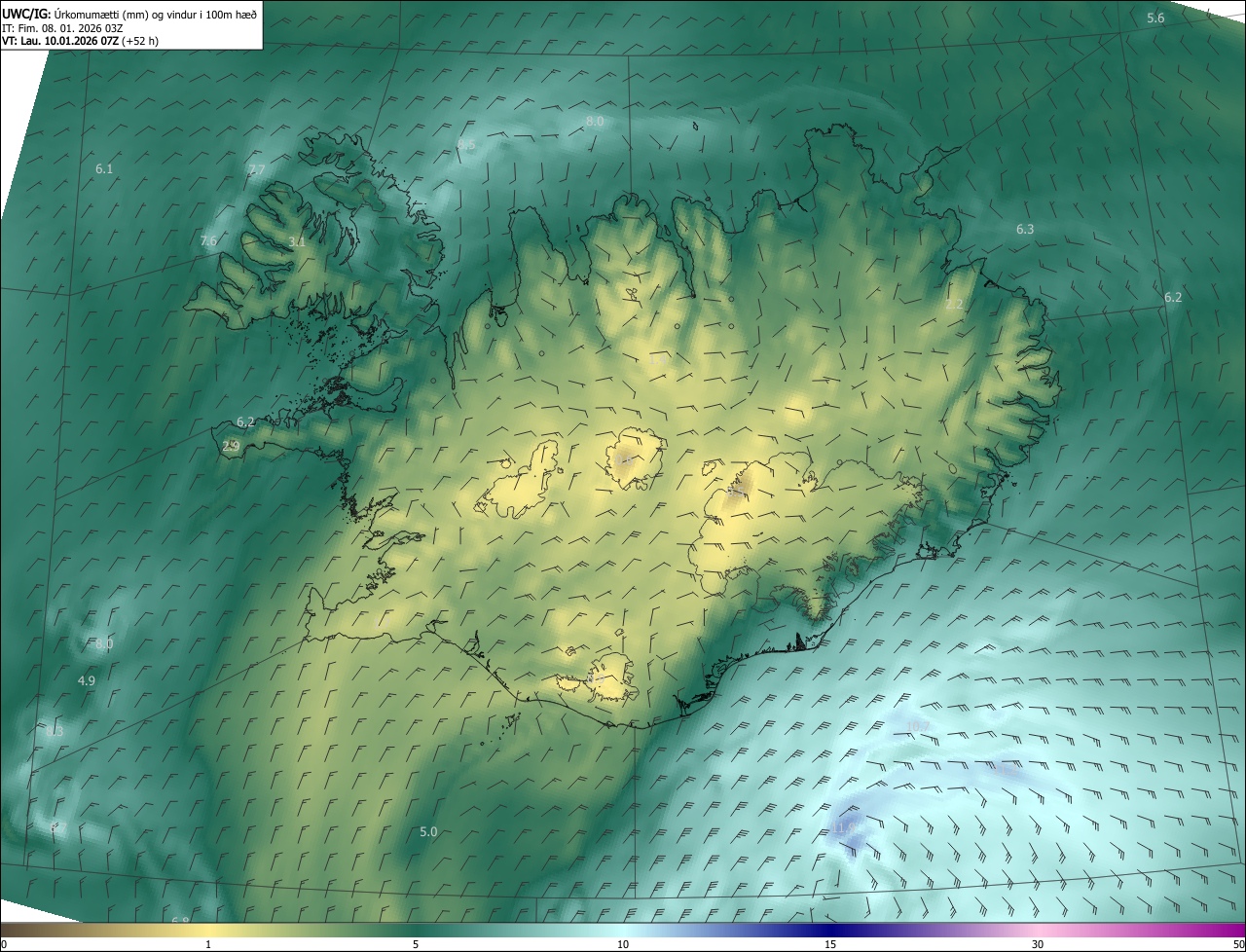This screenshot has height=952, width=1246.
Task: Click the 15 tick on the color scale
Action: pyautogui.click(x=830, y=944)
